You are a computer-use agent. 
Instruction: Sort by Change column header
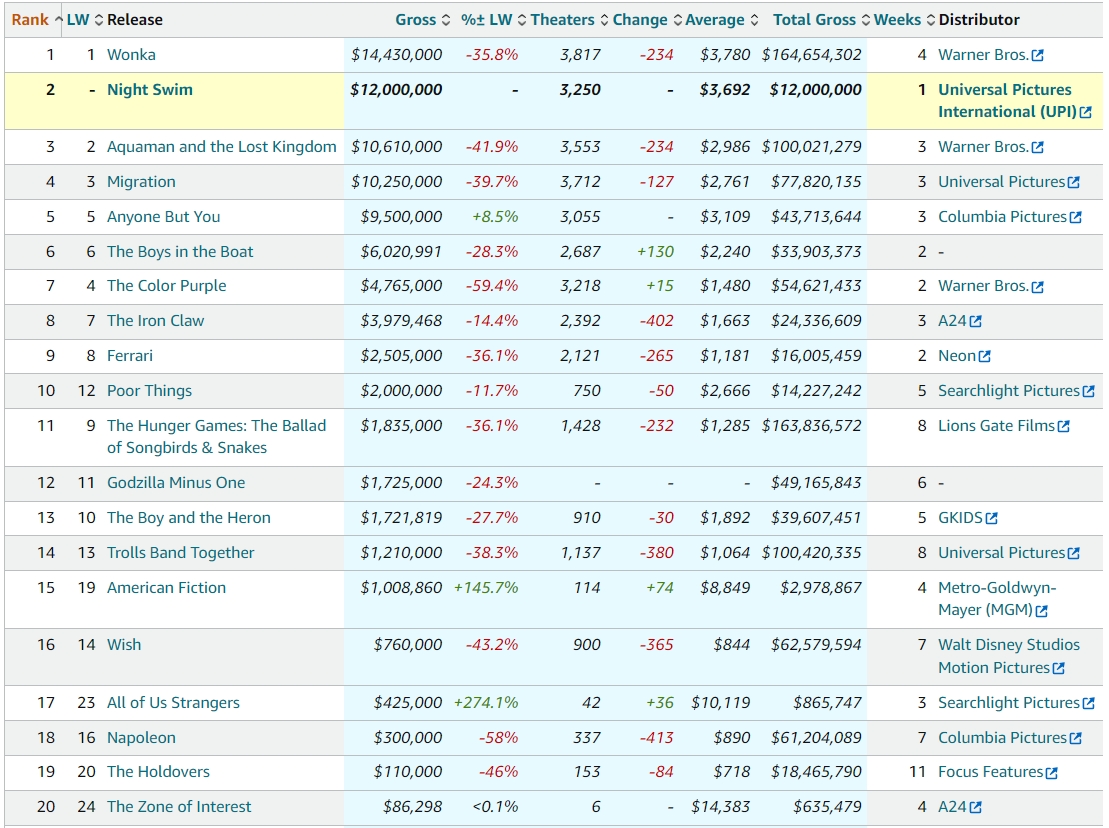click(647, 20)
